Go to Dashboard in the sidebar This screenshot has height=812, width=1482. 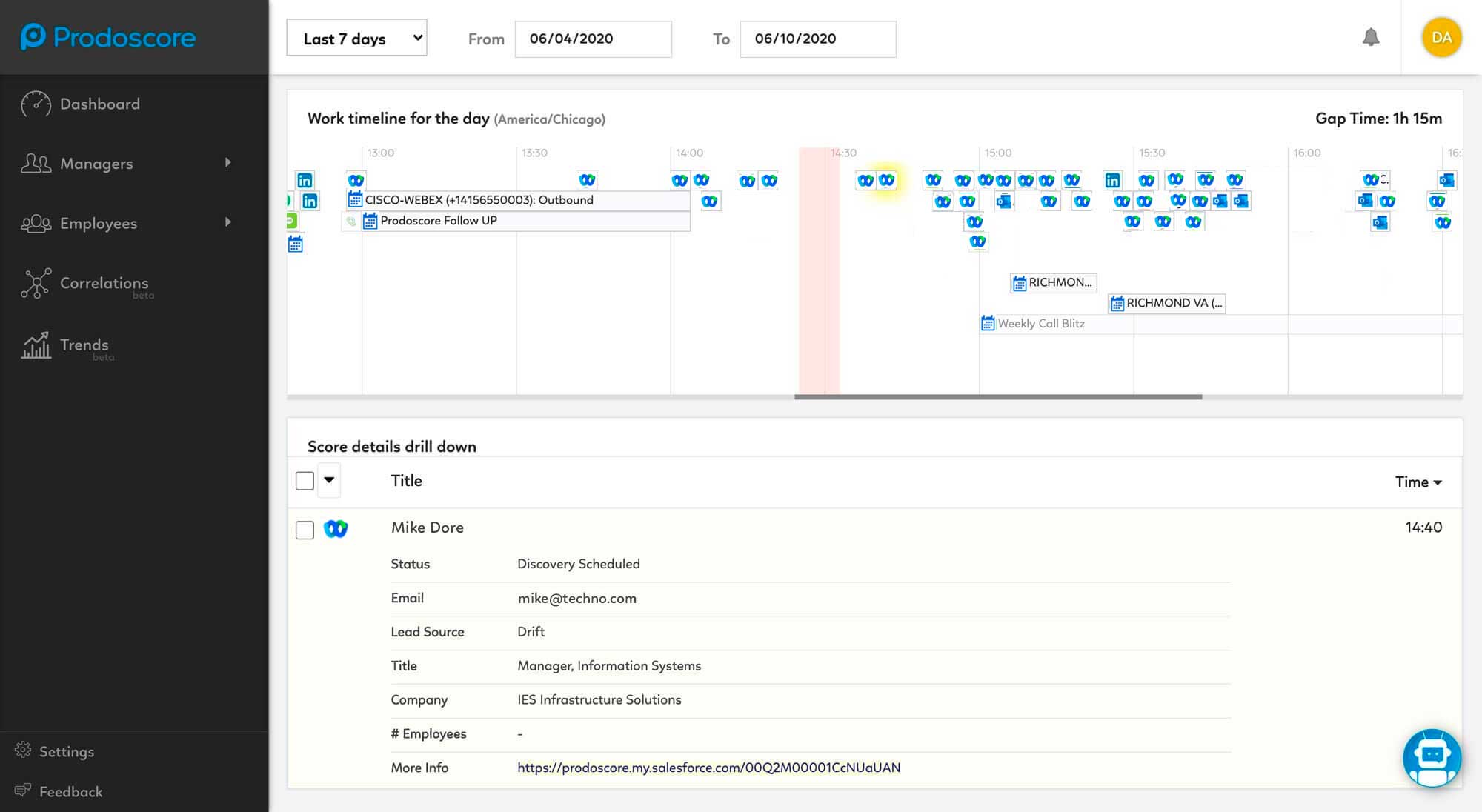point(100,104)
